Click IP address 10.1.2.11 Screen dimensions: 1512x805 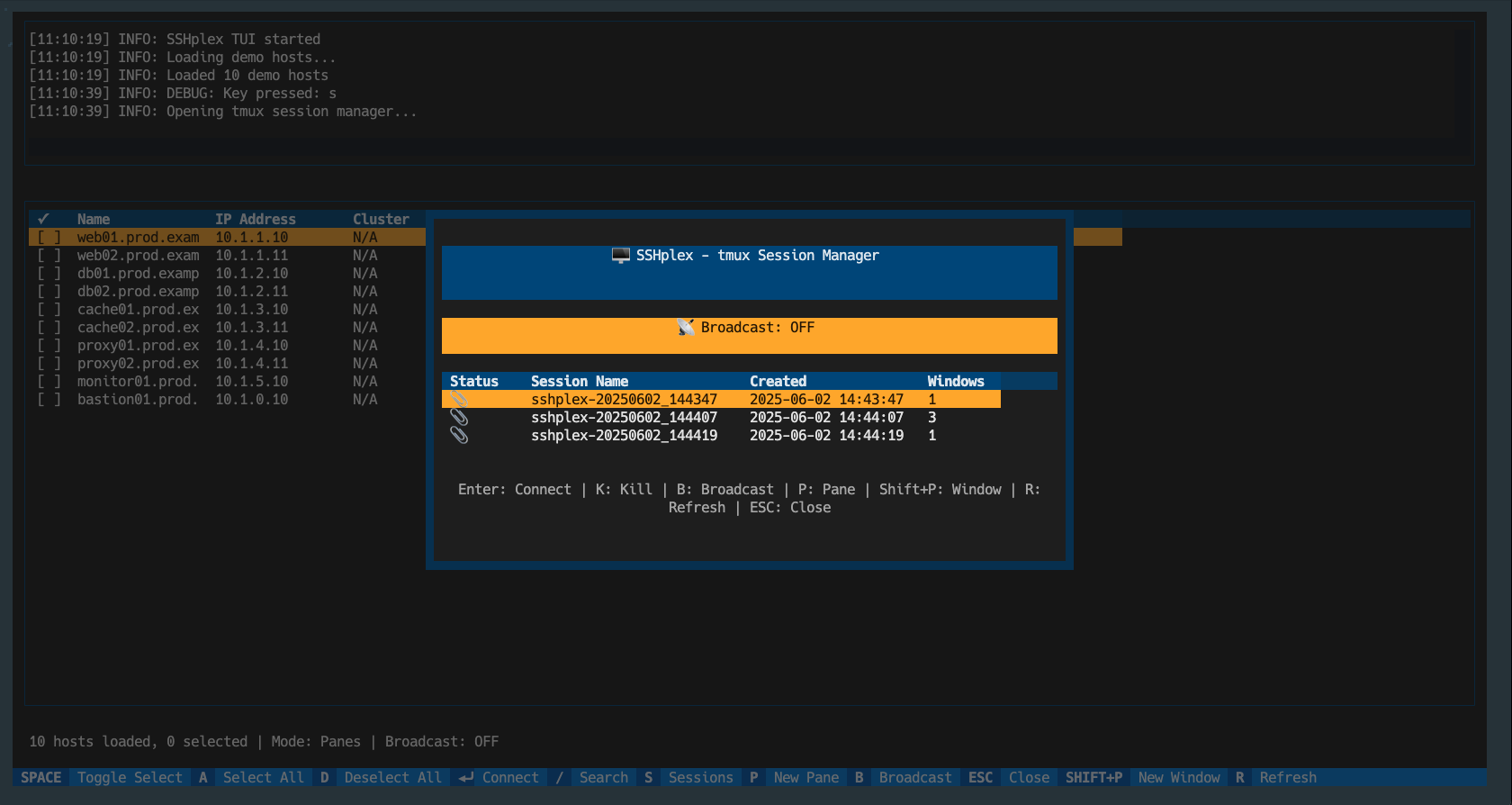point(252,292)
